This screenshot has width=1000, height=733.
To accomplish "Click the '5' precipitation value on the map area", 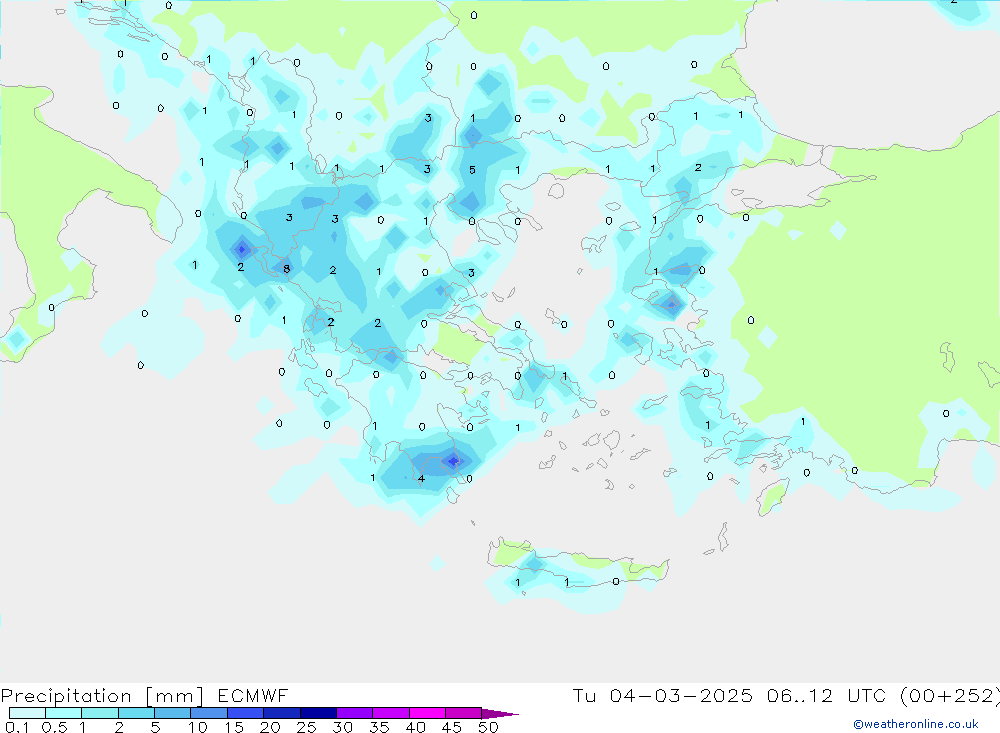I will [x=473, y=170].
